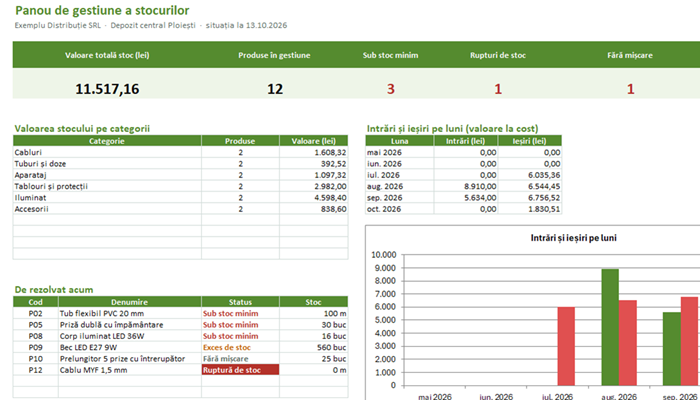Click the value cell 2.982,00
Image resolution: width=700 pixels, height=400 pixels.
click(313, 186)
